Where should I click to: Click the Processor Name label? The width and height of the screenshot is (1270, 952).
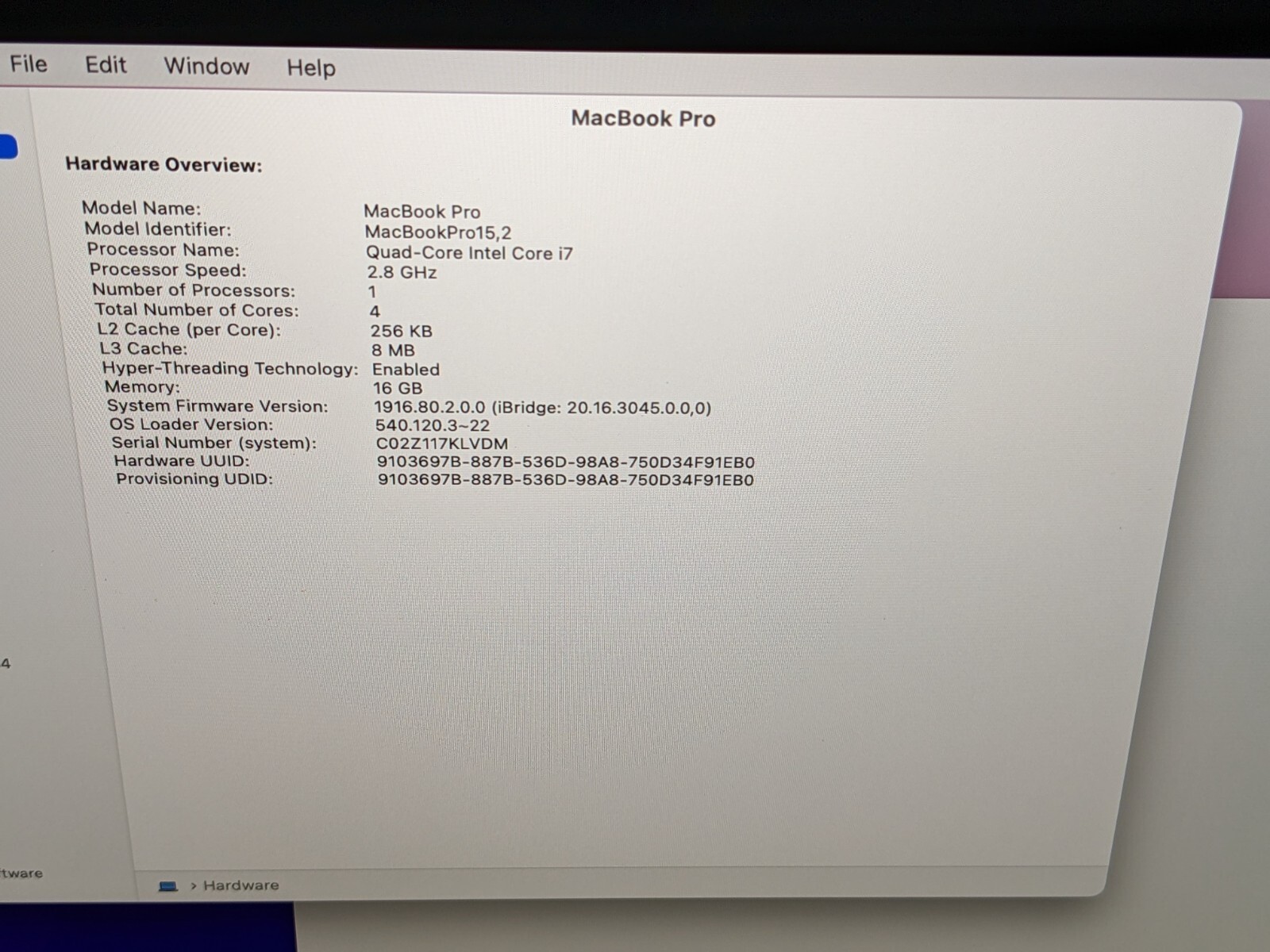coord(163,250)
